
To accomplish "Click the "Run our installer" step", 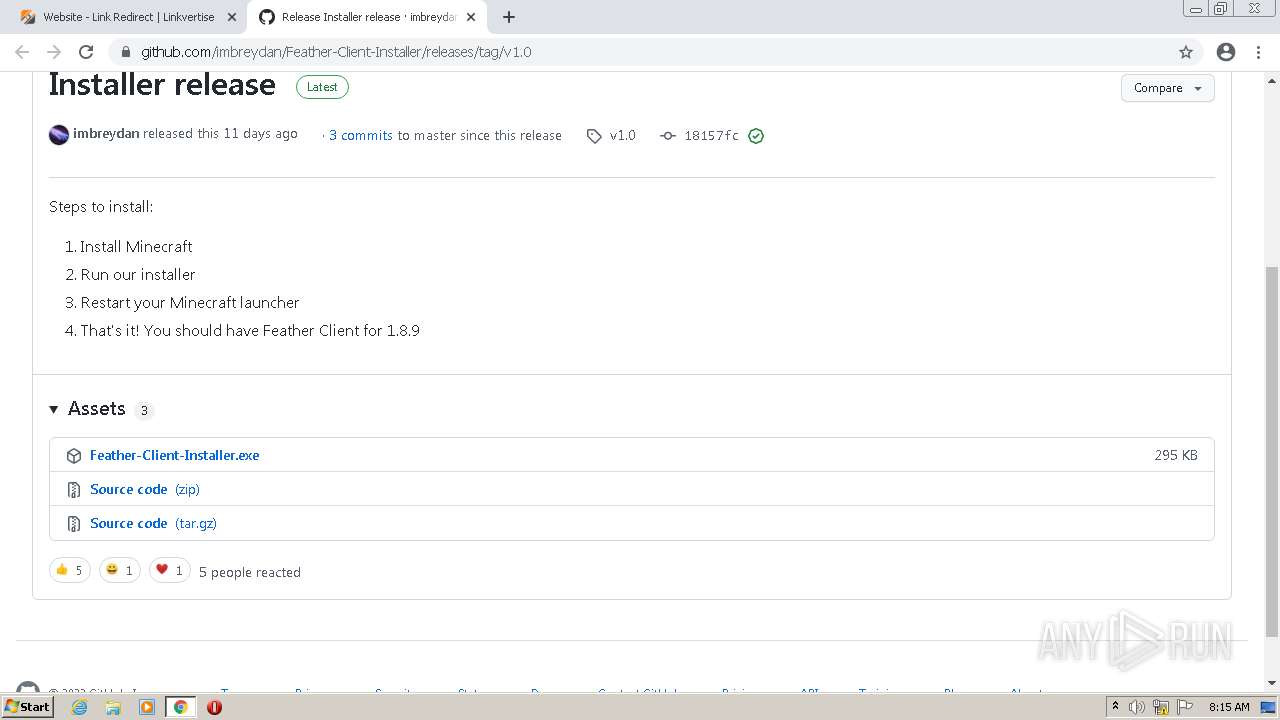I will pos(138,275).
